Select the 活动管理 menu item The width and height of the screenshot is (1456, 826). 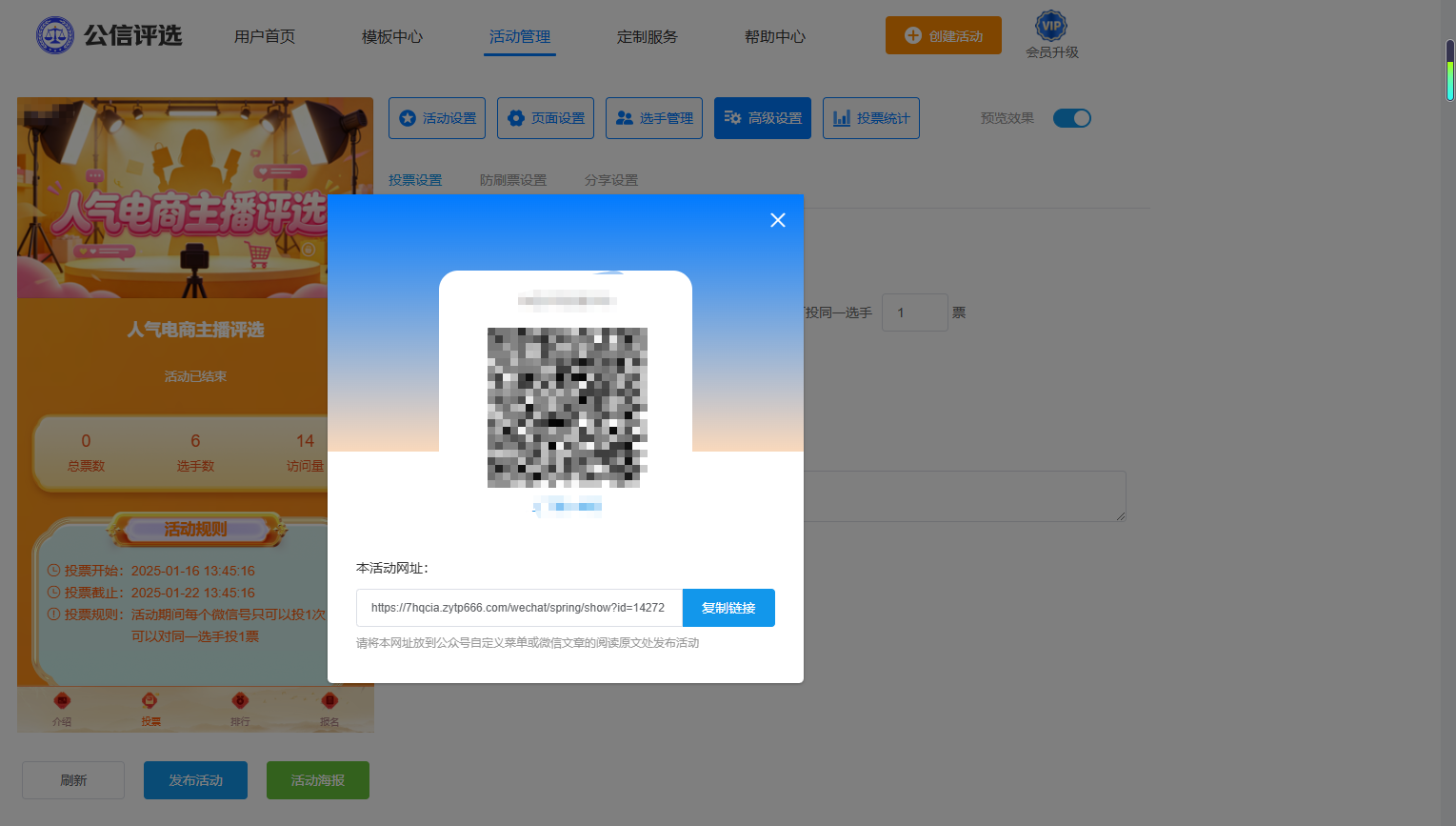(x=520, y=36)
